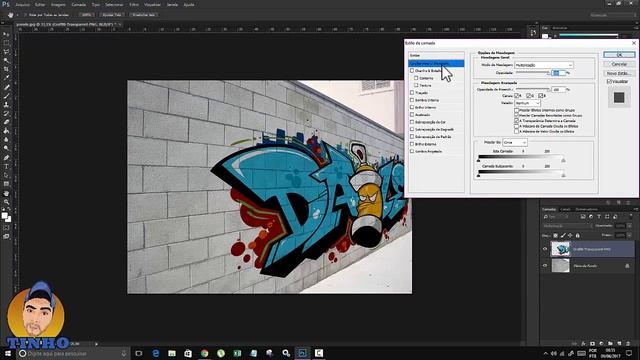The width and height of the screenshot is (640, 360).
Task: Open the Editar menu
Action: tap(40, 4)
